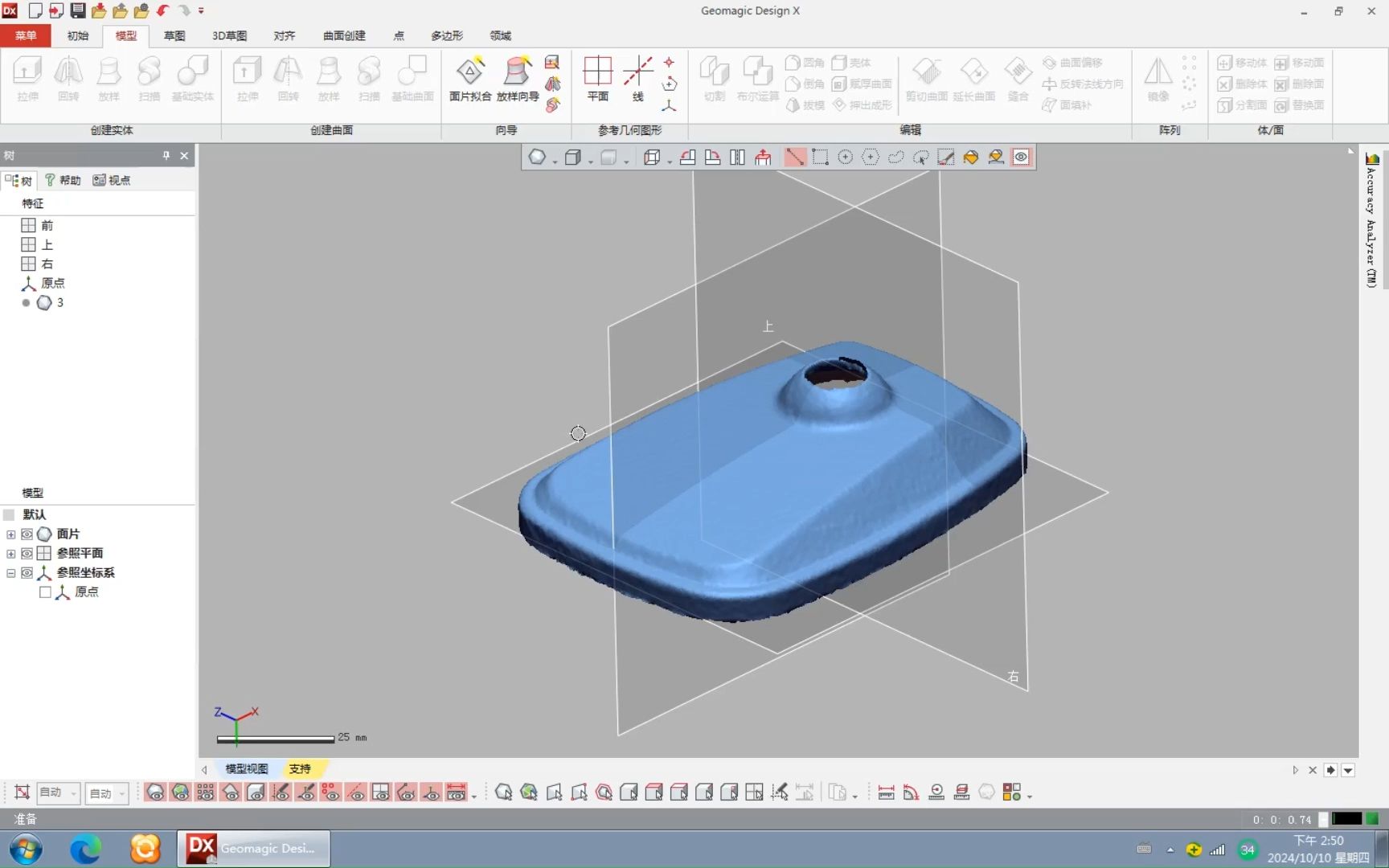Activate the 线 reference line tool
Image resolution: width=1389 pixels, height=868 pixels.
(639, 80)
